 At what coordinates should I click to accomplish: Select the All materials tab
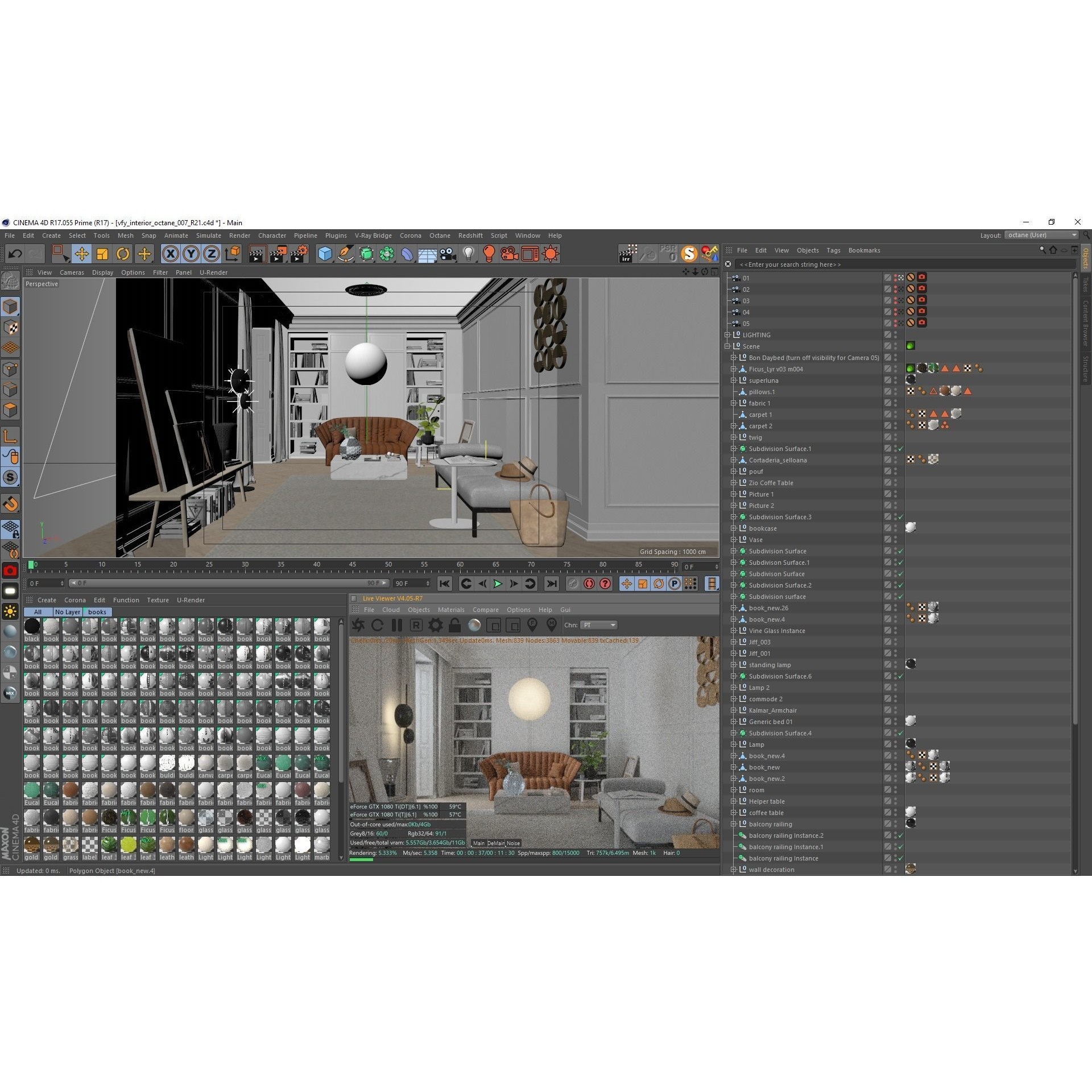pyautogui.click(x=38, y=612)
